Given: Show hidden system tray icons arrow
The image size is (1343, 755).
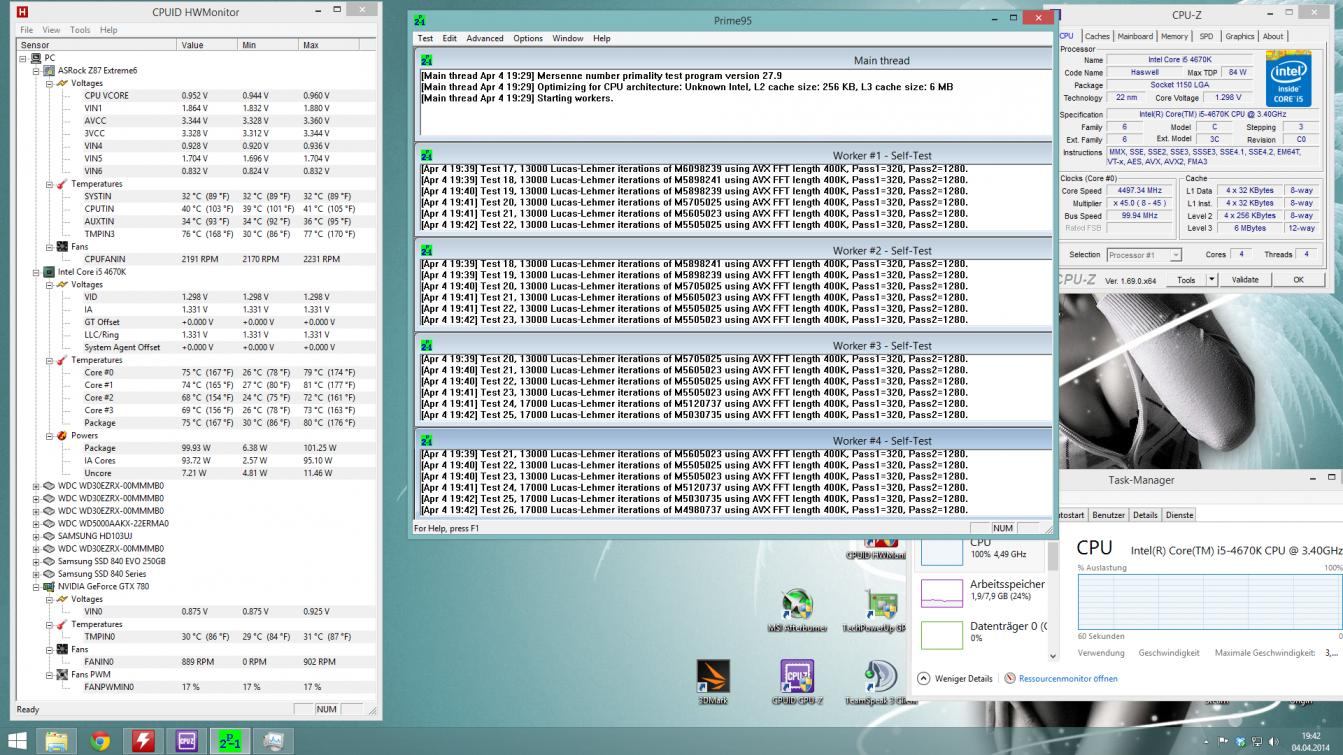Looking at the screenshot, I should coord(1207,742).
